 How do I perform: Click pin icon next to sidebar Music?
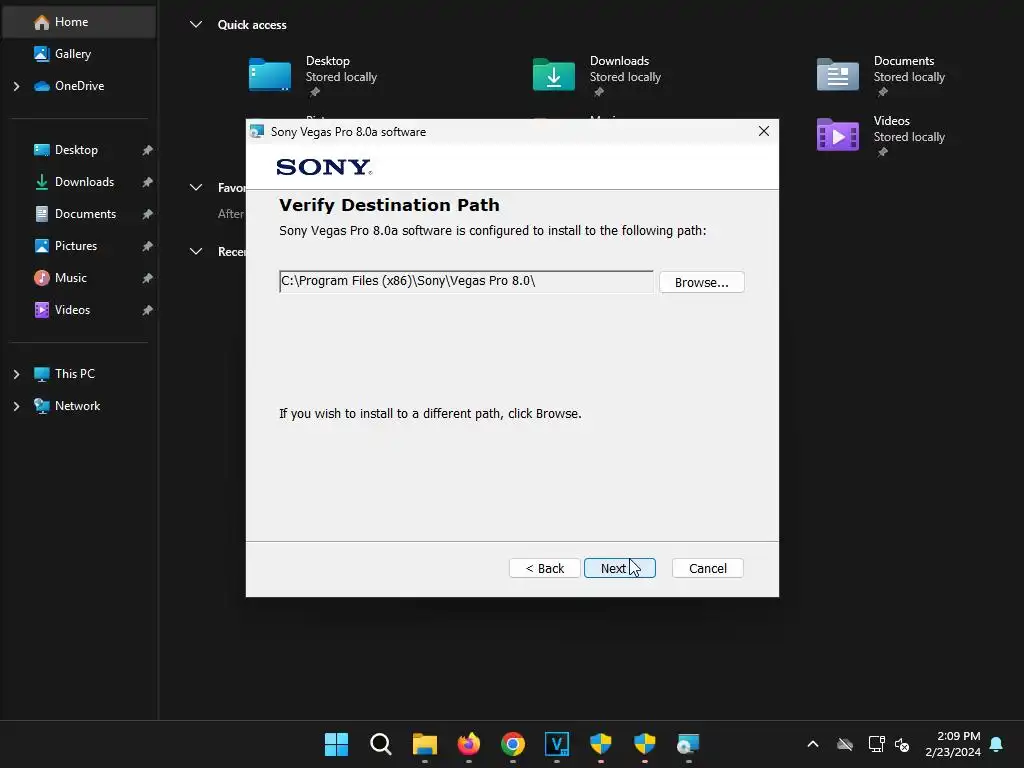(148, 278)
